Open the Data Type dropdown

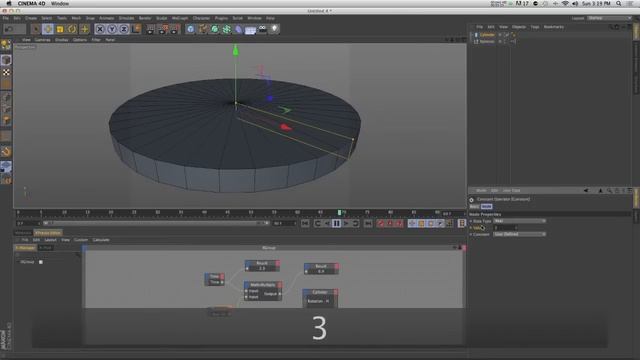[x=519, y=221]
